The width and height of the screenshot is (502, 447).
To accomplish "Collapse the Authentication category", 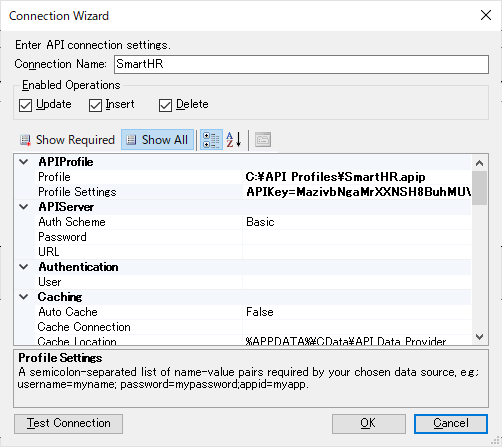I will (x=24, y=267).
